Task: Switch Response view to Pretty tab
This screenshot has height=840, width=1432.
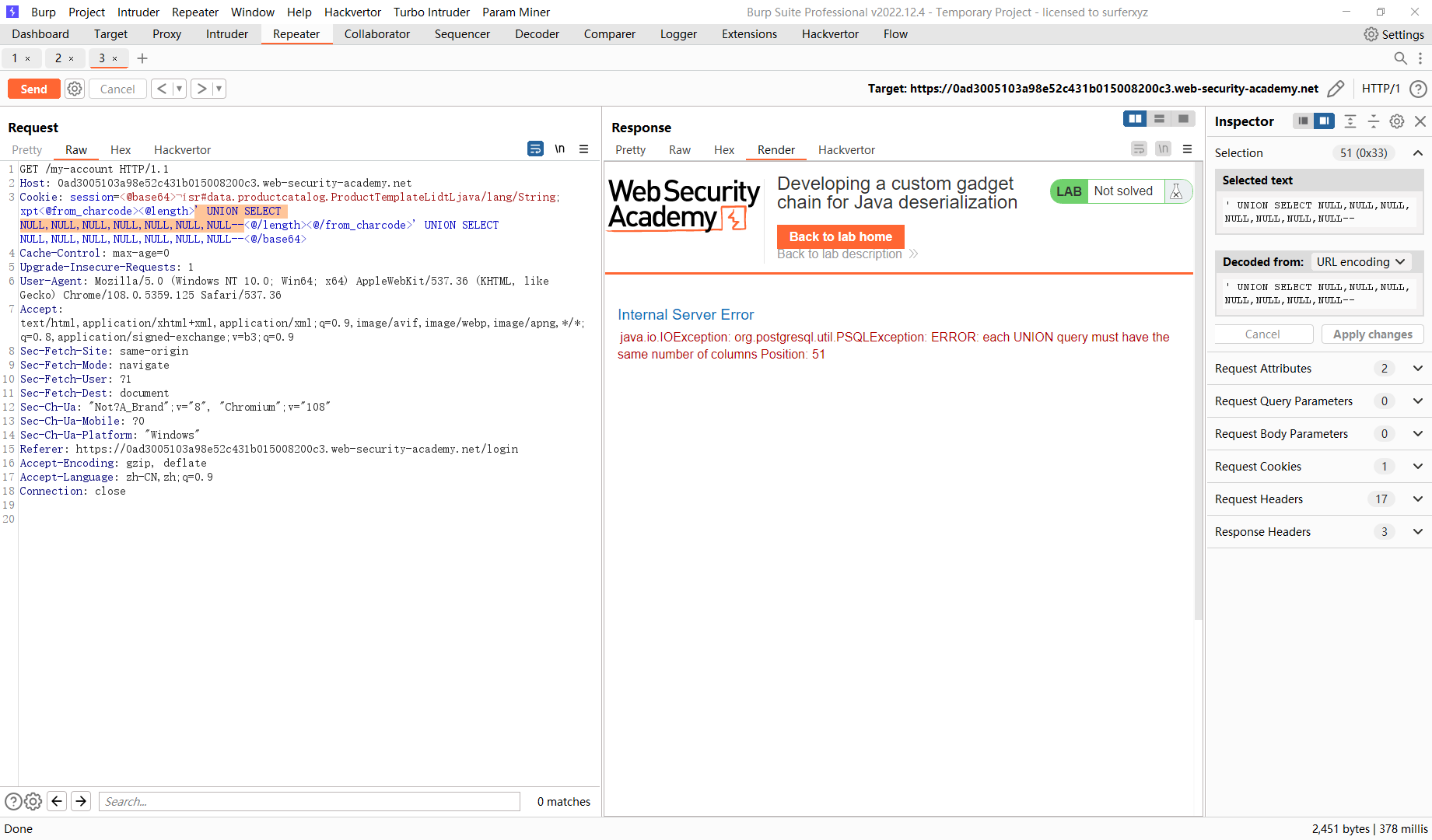Action: tap(631, 150)
